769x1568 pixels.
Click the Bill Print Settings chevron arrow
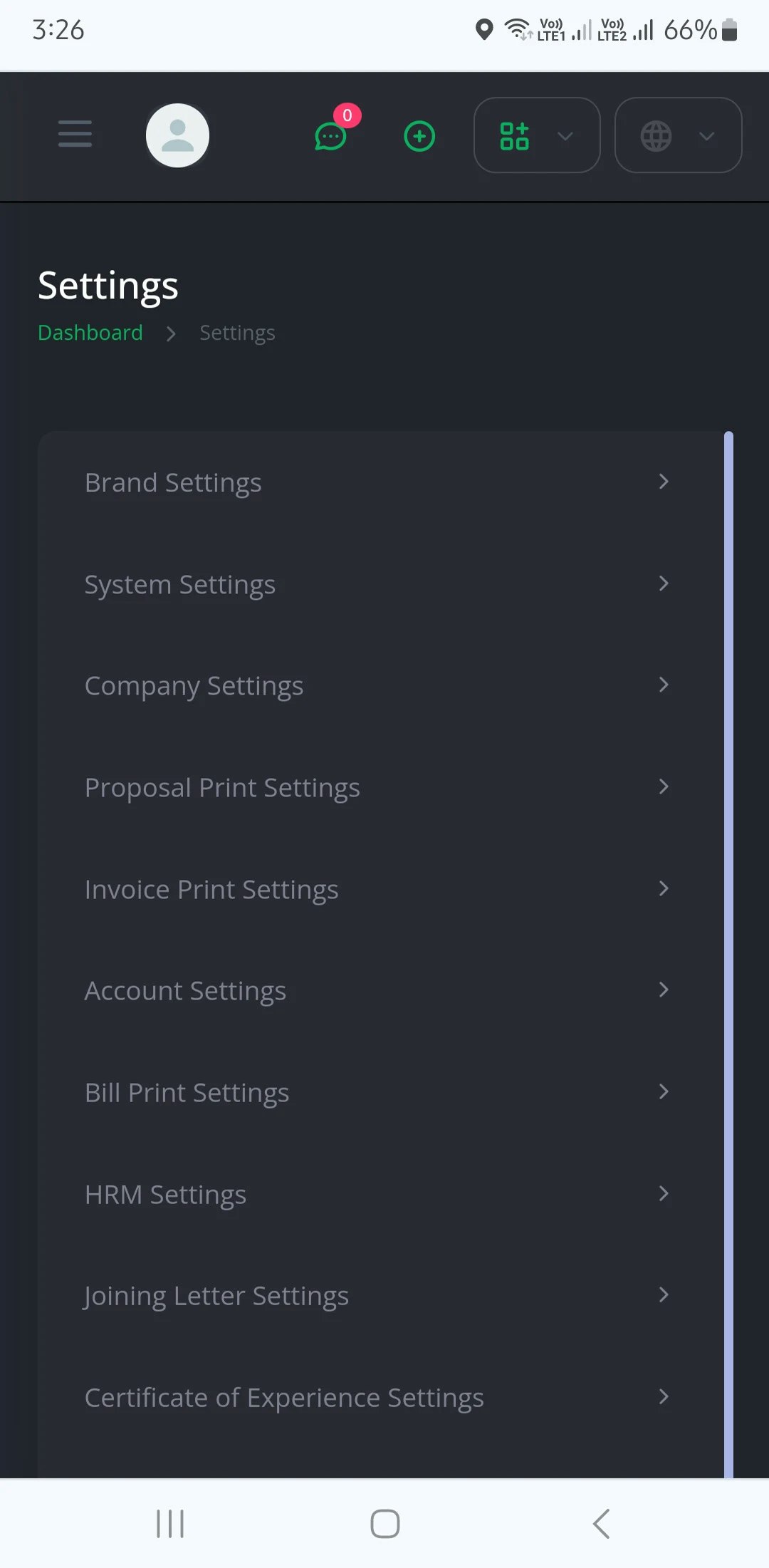[x=663, y=1092]
